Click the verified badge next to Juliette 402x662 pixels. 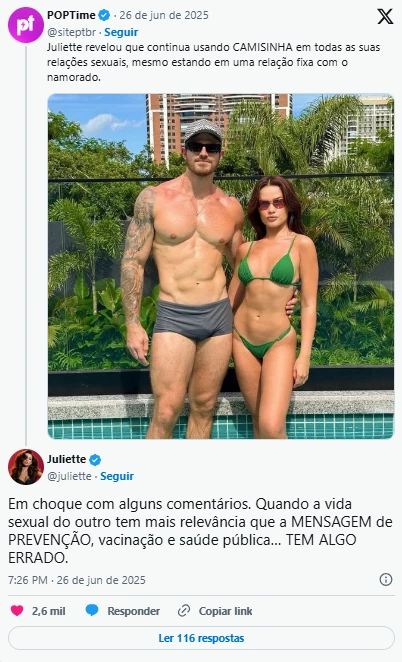[95, 459]
